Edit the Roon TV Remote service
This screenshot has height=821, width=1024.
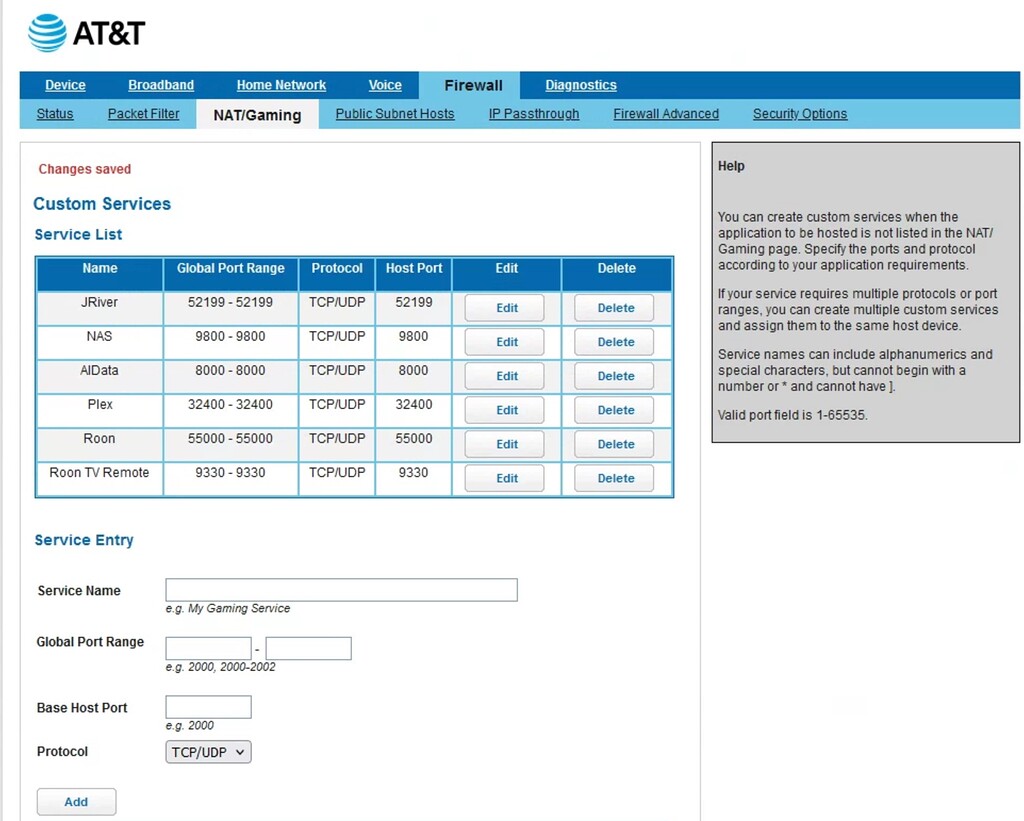pos(504,477)
